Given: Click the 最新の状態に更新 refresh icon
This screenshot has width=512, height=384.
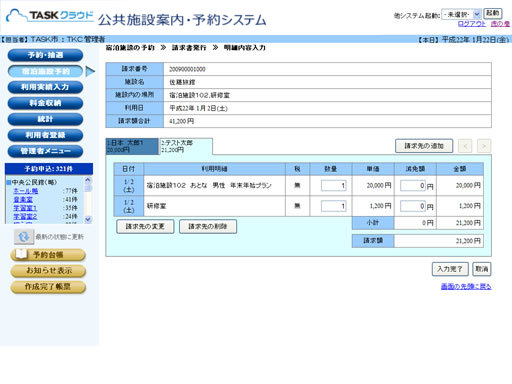Looking at the screenshot, I should [x=24, y=237].
